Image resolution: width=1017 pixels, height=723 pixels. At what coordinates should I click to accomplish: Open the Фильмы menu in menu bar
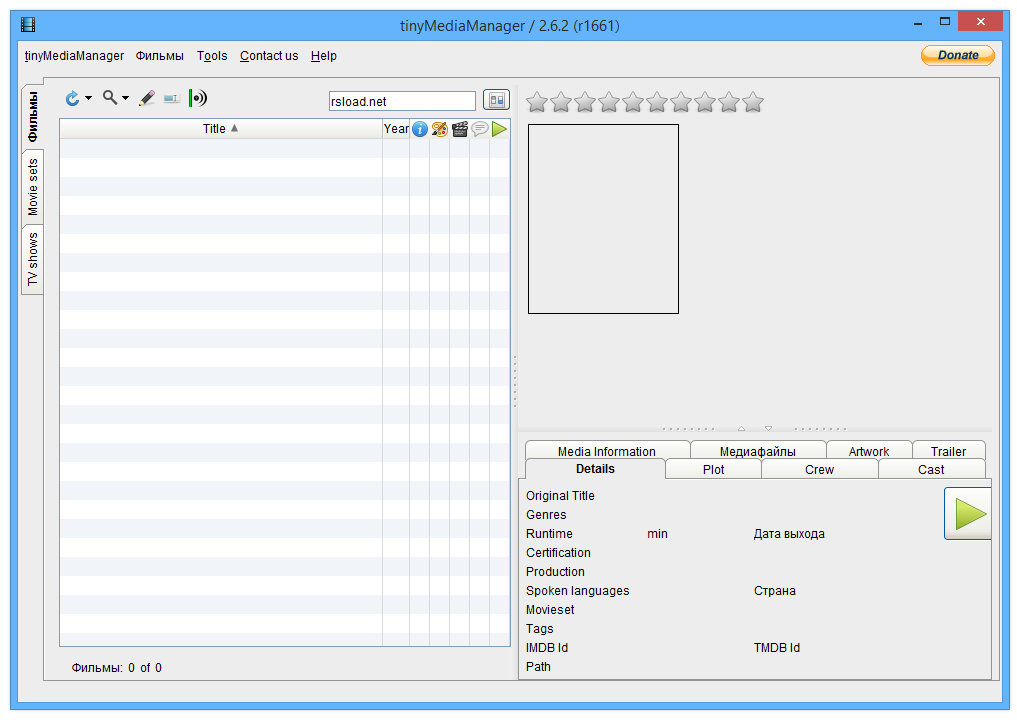coord(160,56)
